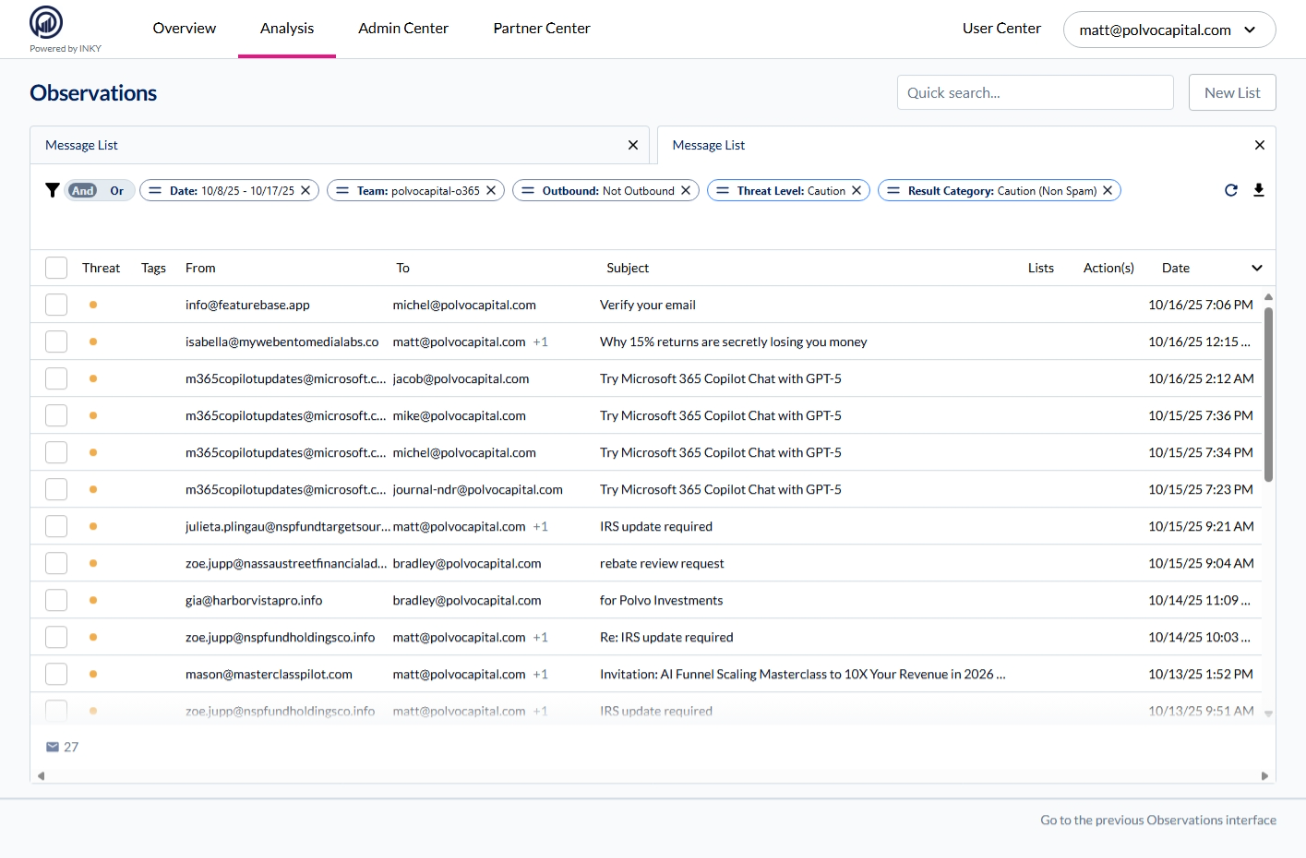Select the 'rebate review request' message checkbox
This screenshot has width=1306, height=858.
[56, 564]
